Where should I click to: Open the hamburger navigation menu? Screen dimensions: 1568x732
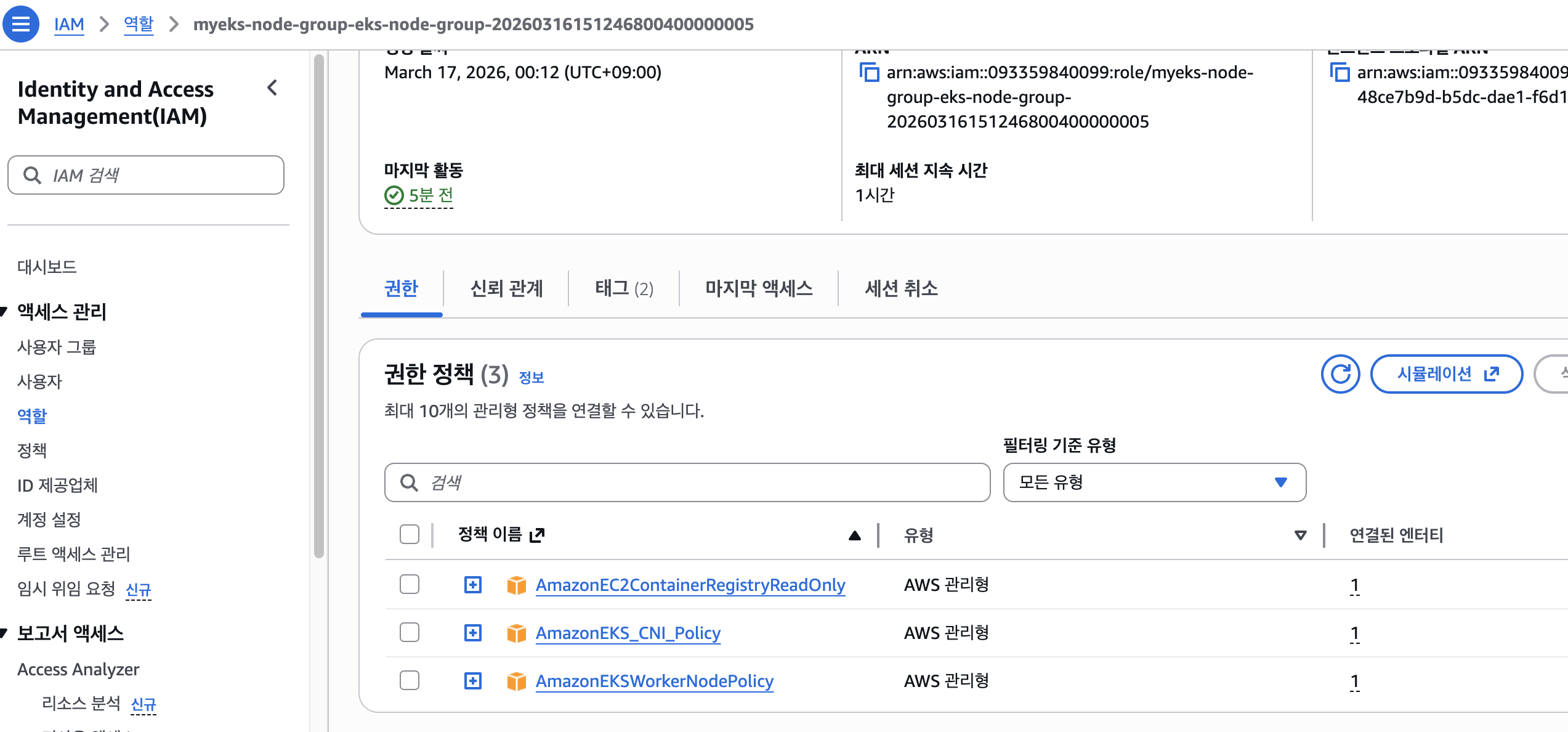coord(21,24)
